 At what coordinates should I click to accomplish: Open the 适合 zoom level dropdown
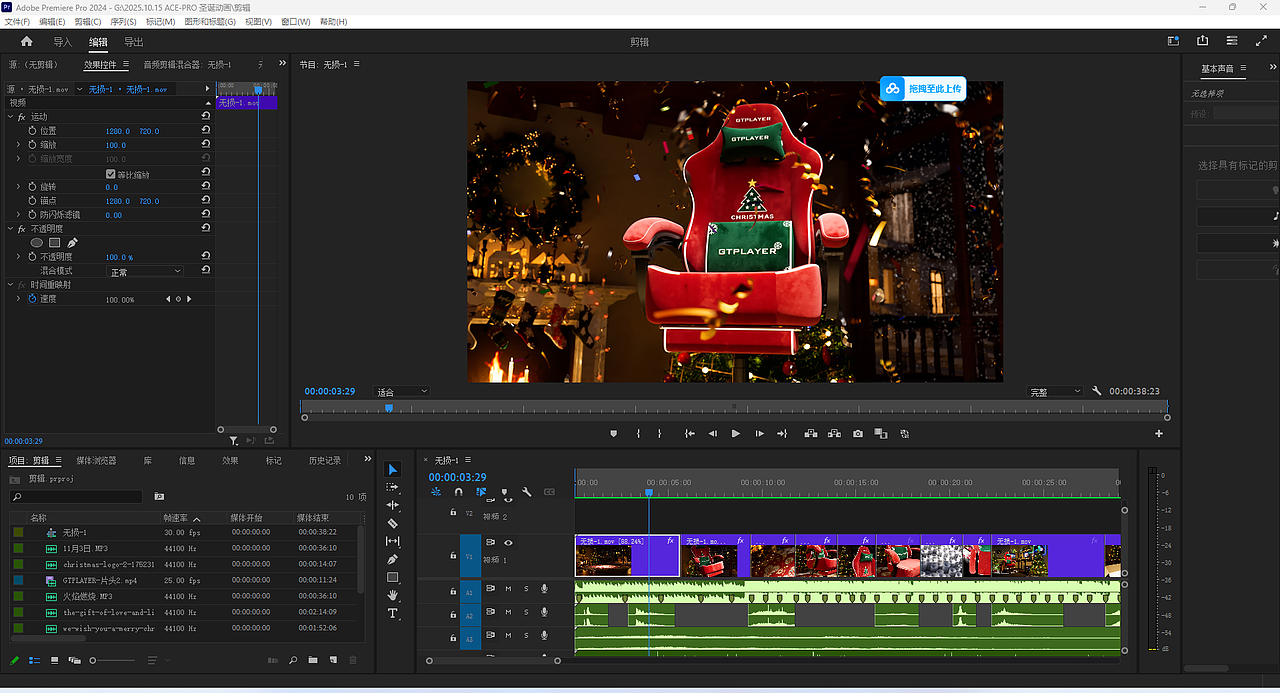(401, 391)
